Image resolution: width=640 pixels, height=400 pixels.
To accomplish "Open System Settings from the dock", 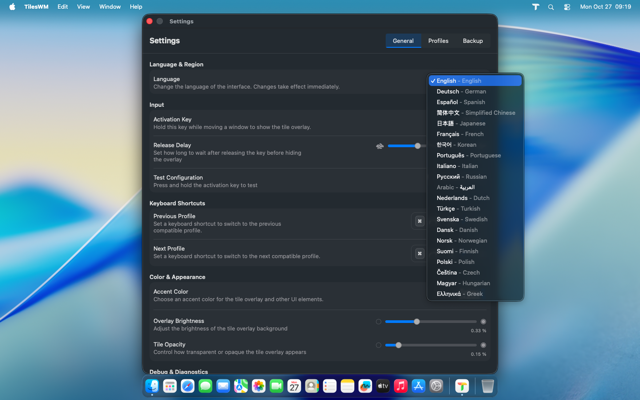I will pos(436,386).
